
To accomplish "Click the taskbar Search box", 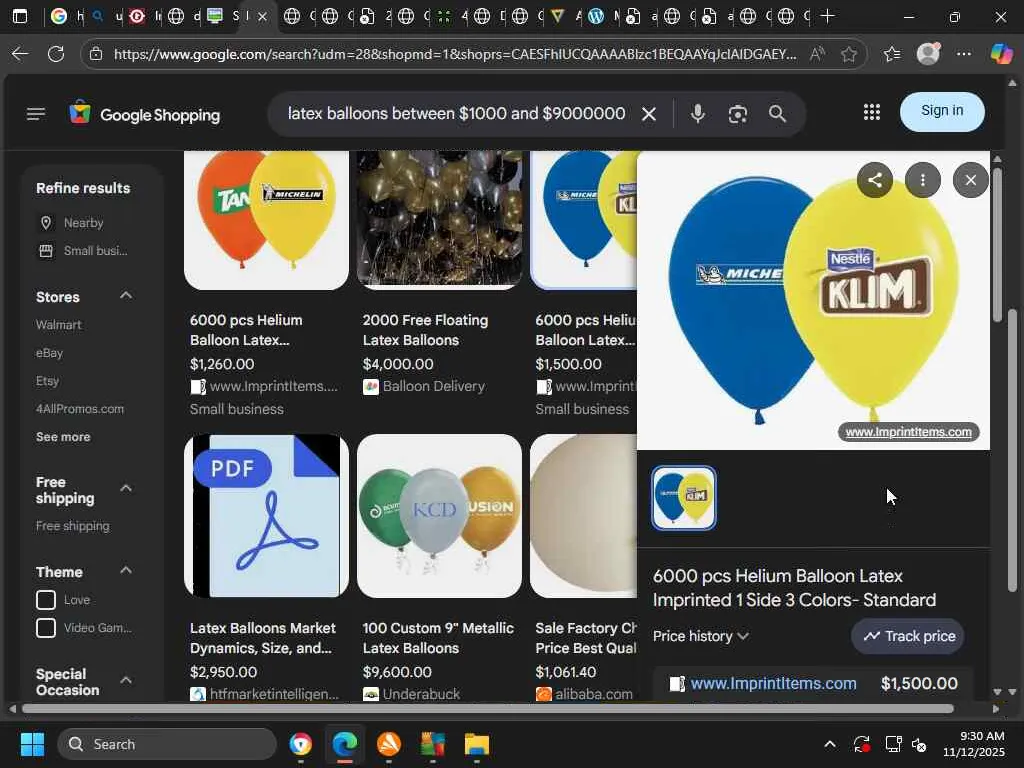I will [167, 744].
